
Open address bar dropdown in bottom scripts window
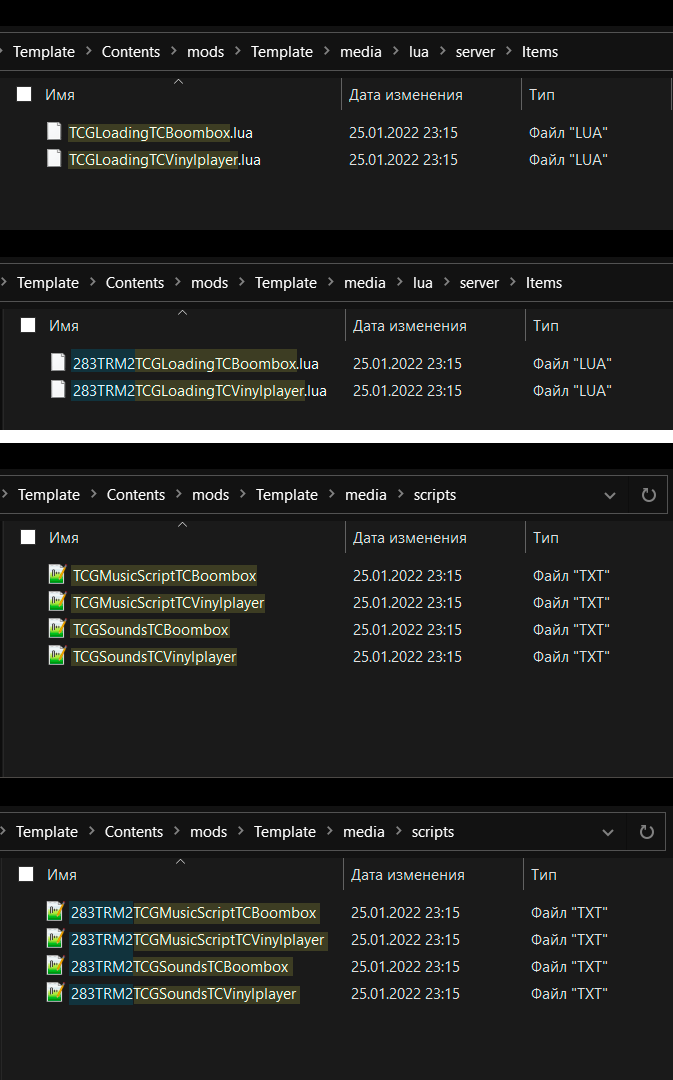pos(608,832)
